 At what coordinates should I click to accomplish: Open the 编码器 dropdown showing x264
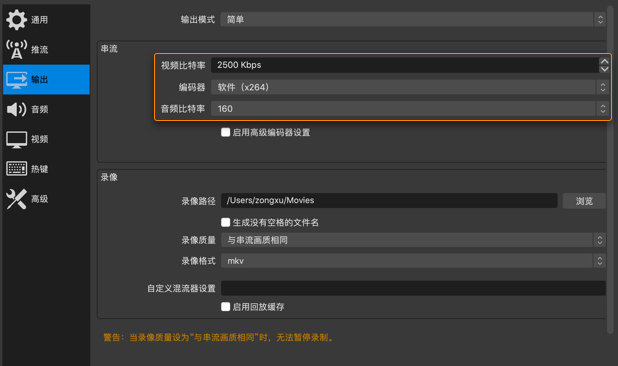point(410,87)
